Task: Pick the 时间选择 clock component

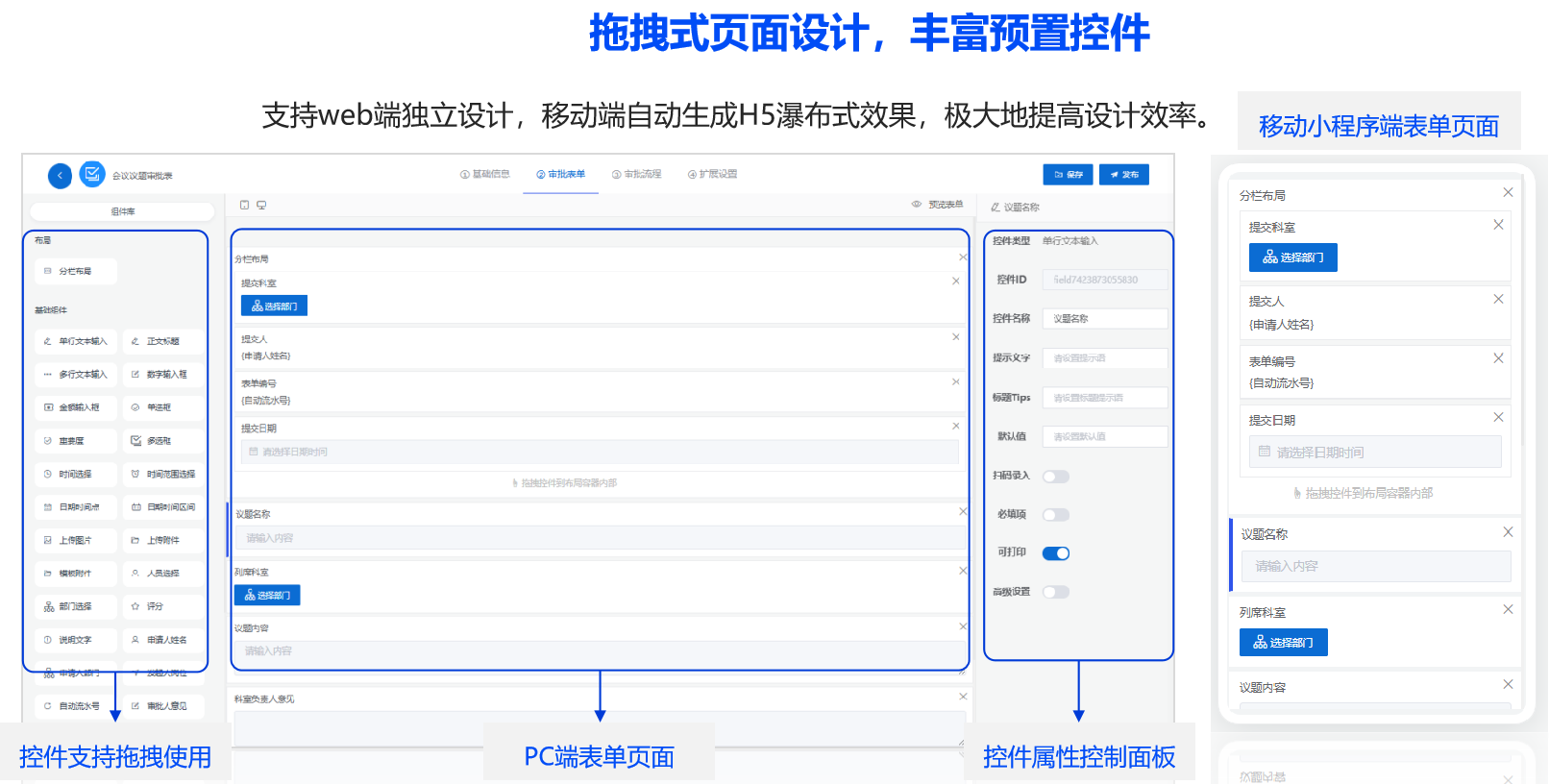Action: [x=76, y=474]
